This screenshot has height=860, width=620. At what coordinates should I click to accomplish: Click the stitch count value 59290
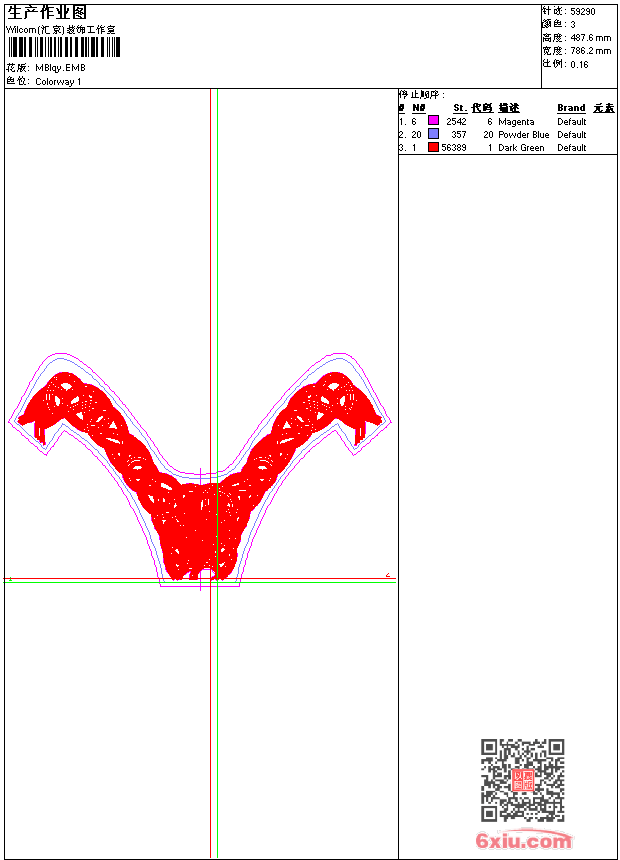(x=583, y=12)
